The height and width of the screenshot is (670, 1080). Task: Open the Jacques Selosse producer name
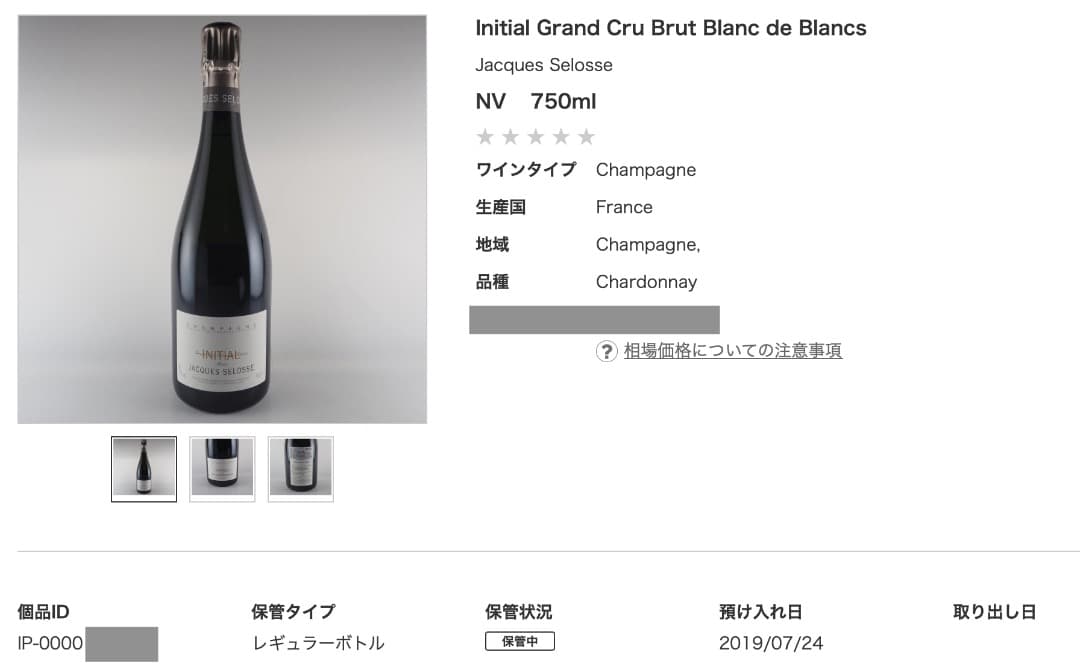click(x=544, y=65)
